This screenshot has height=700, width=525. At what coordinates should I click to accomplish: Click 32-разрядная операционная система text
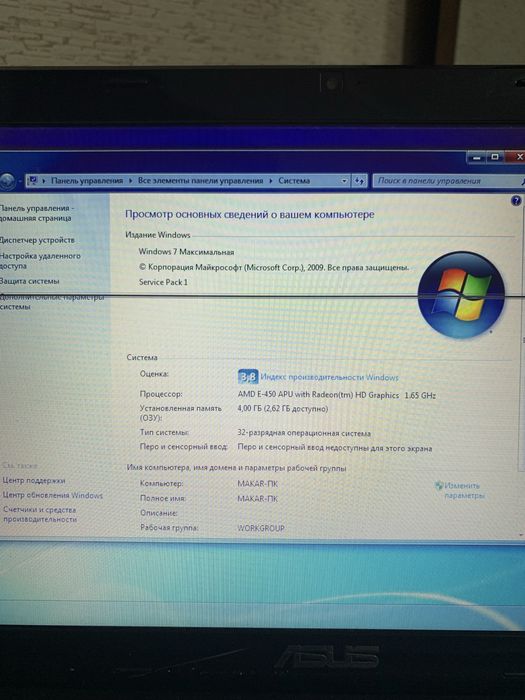[x=304, y=433]
